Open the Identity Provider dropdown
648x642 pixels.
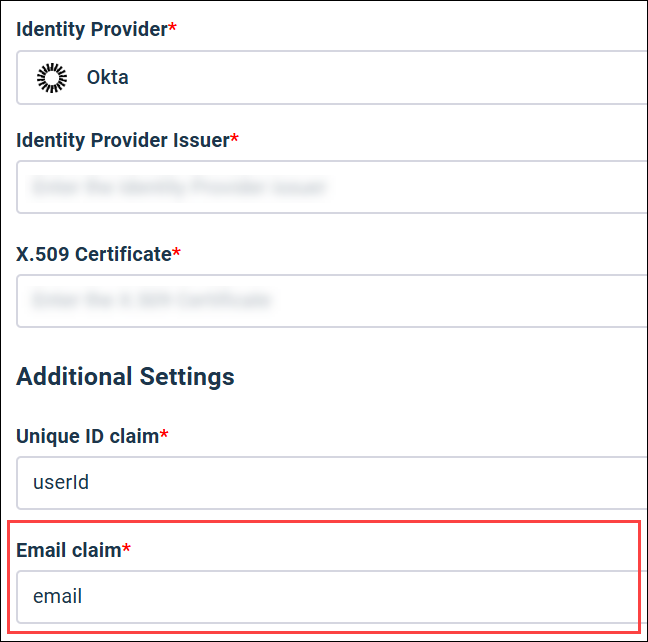tap(330, 77)
